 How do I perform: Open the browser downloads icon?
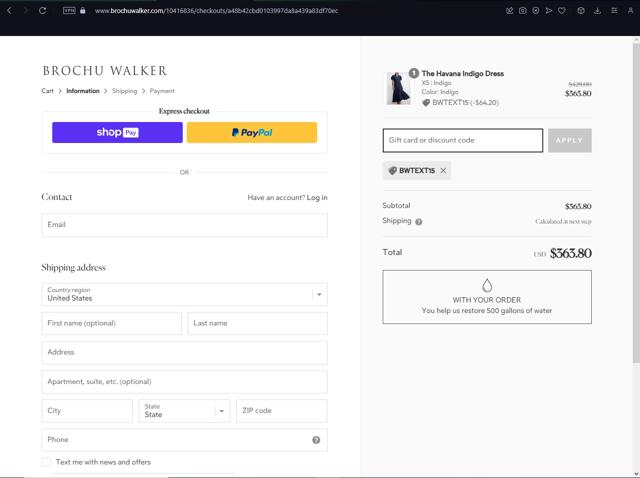(x=597, y=11)
